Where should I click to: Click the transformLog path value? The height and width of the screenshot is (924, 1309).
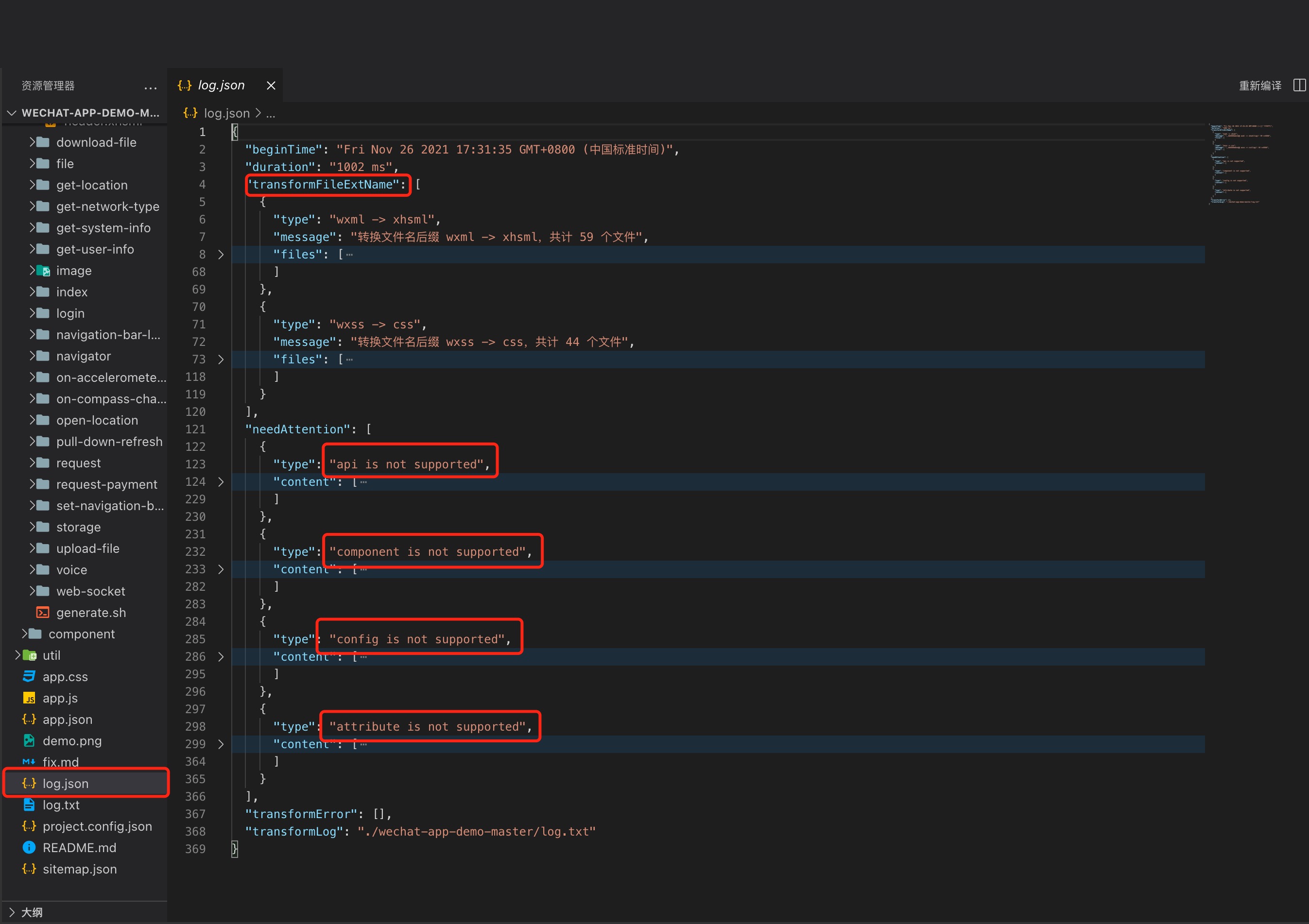(x=476, y=831)
